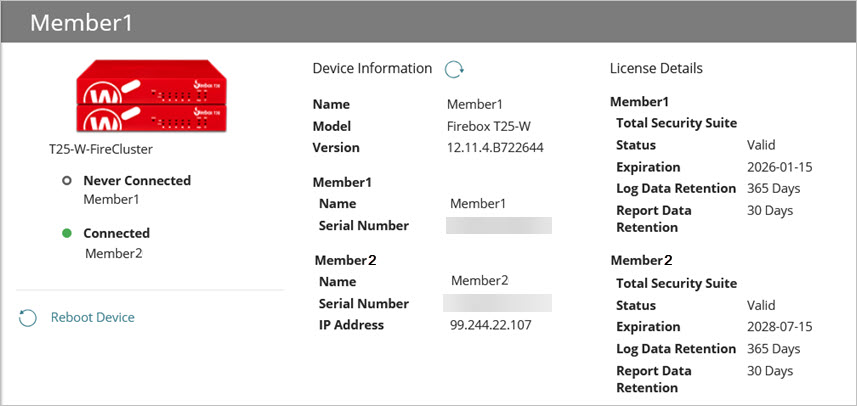857x406 pixels.
Task: Click the Device Information heading
Action: [x=372, y=68]
